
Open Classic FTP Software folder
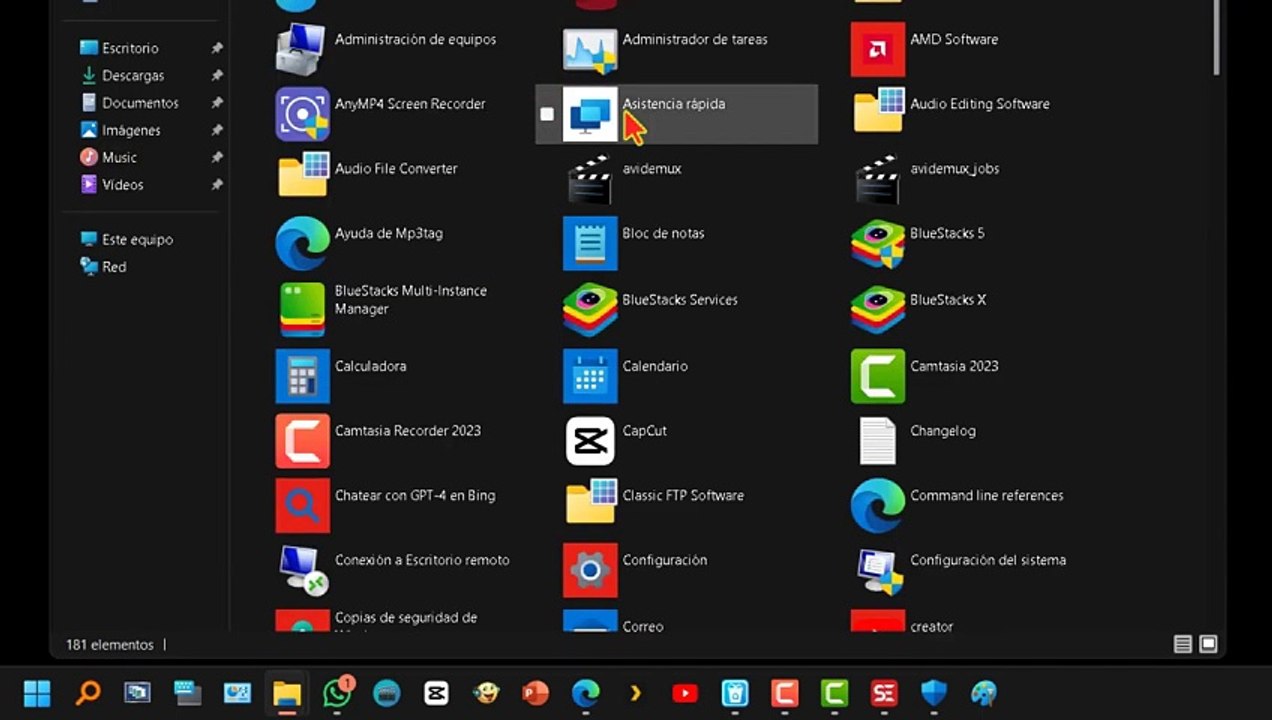(x=590, y=503)
